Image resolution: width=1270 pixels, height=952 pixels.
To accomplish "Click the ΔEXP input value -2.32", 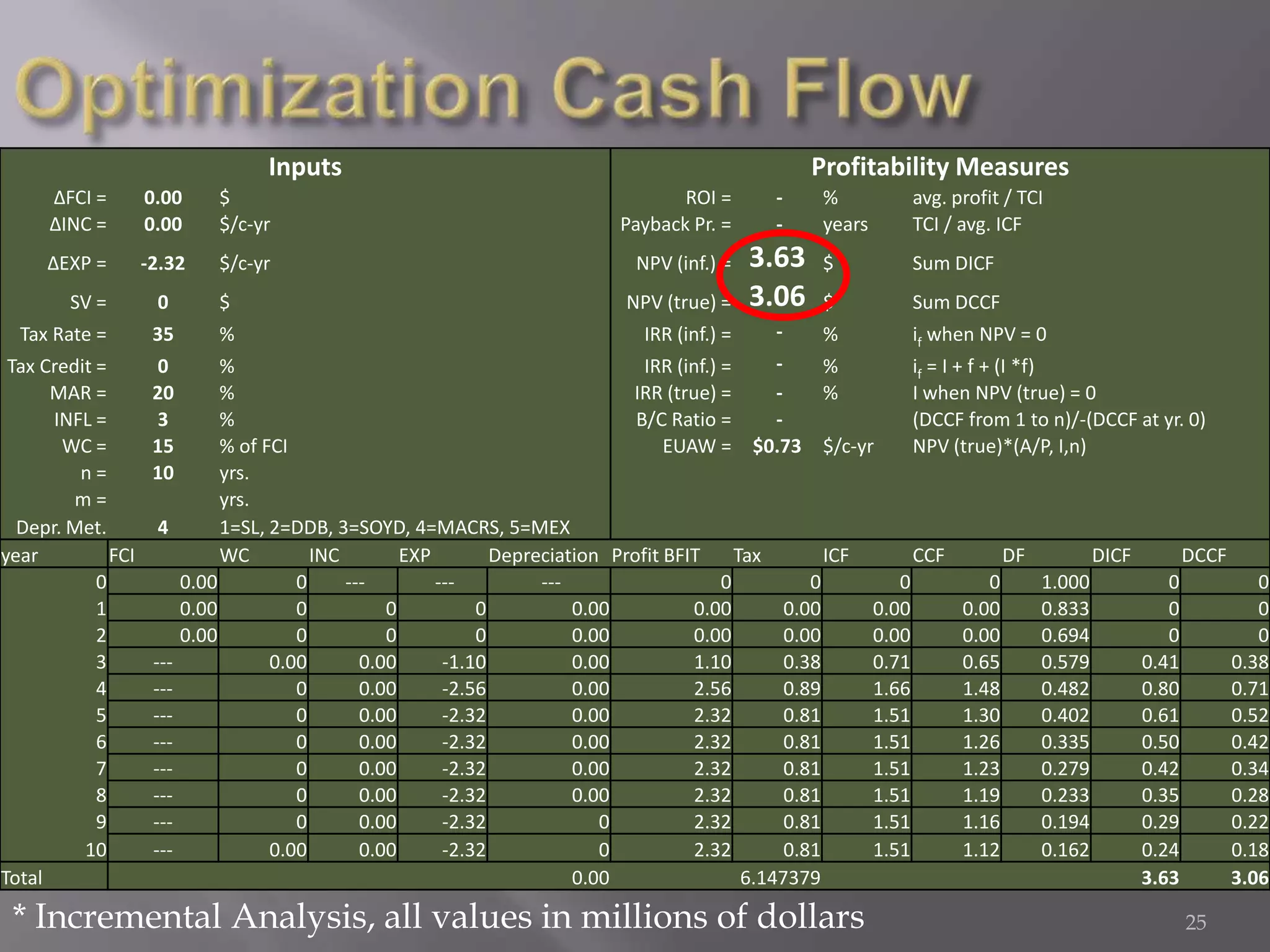I will (162, 263).
